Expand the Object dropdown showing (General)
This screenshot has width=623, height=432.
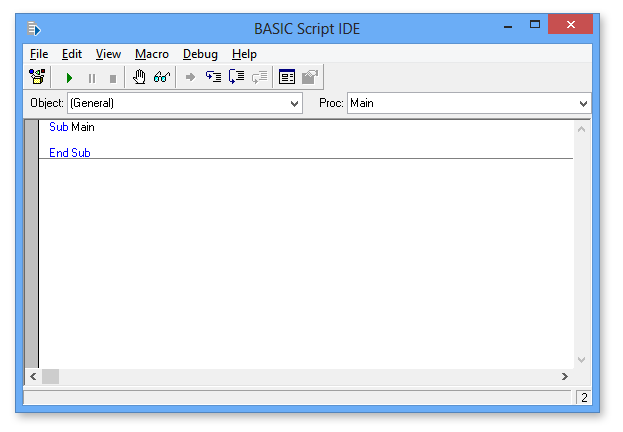coord(294,103)
